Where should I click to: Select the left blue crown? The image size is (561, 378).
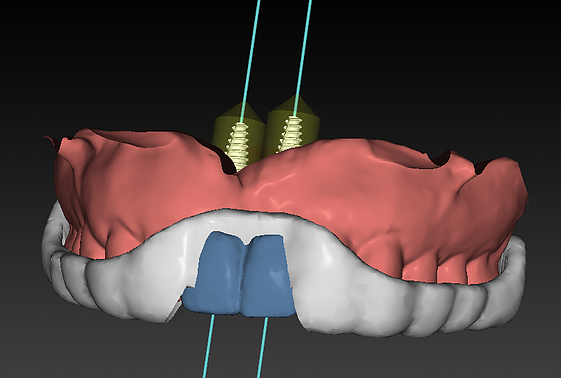(x=215, y=275)
